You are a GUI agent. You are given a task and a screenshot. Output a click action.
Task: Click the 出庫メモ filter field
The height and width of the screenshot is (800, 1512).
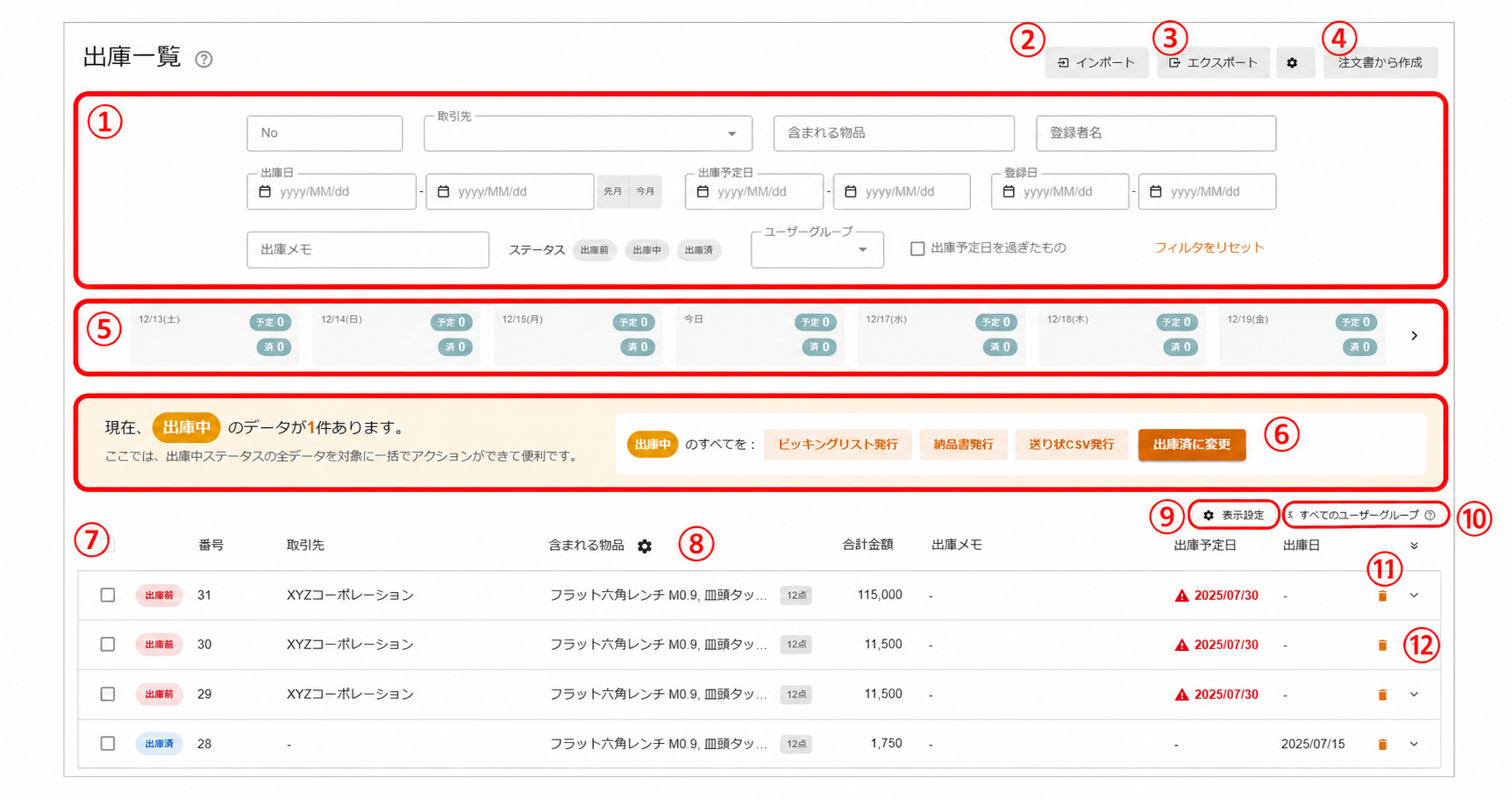coord(367,250)
